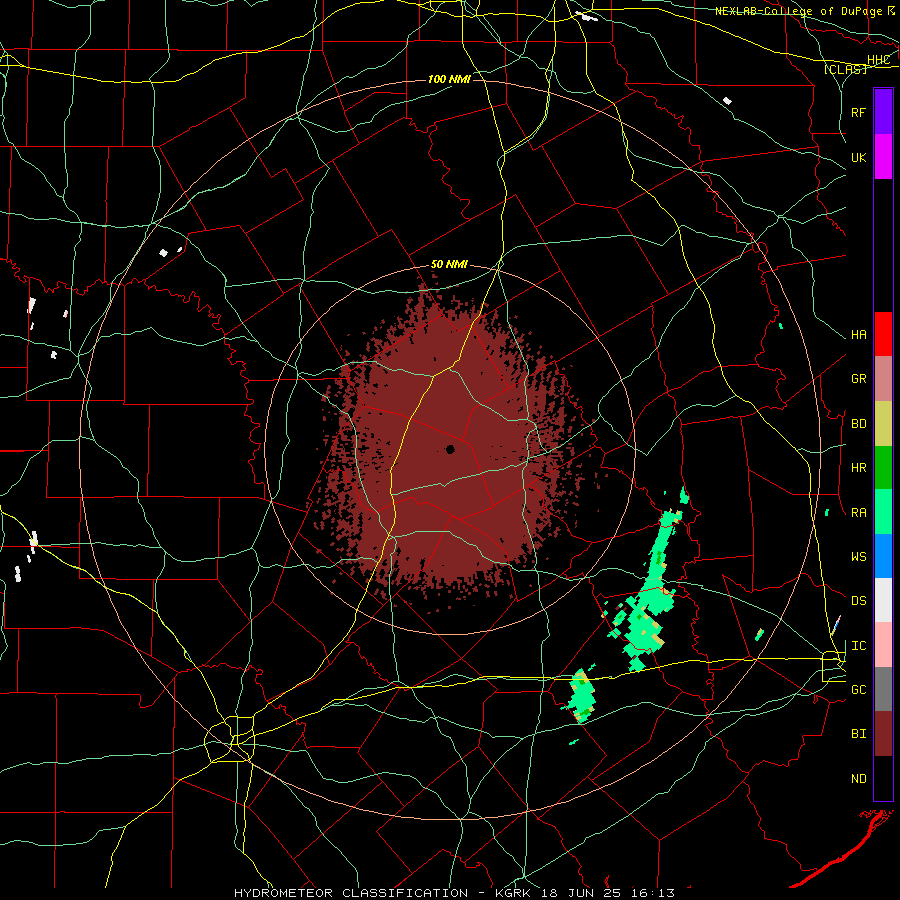Click the RA light green legend swatch
The image size is (900, 900).
click(x=883, y=512)
